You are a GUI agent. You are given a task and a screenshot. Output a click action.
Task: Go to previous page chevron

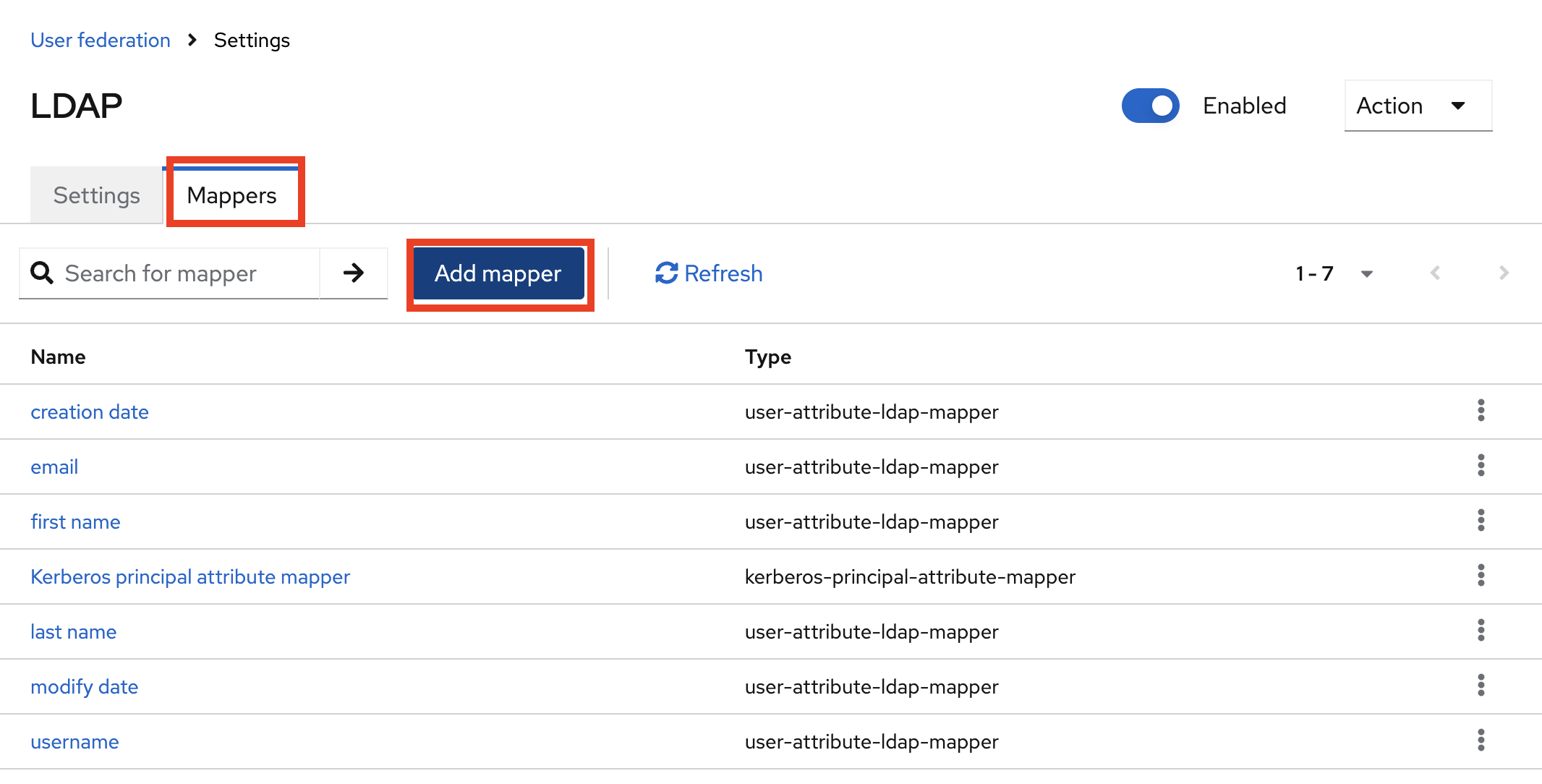click(x=1435, y=273)
